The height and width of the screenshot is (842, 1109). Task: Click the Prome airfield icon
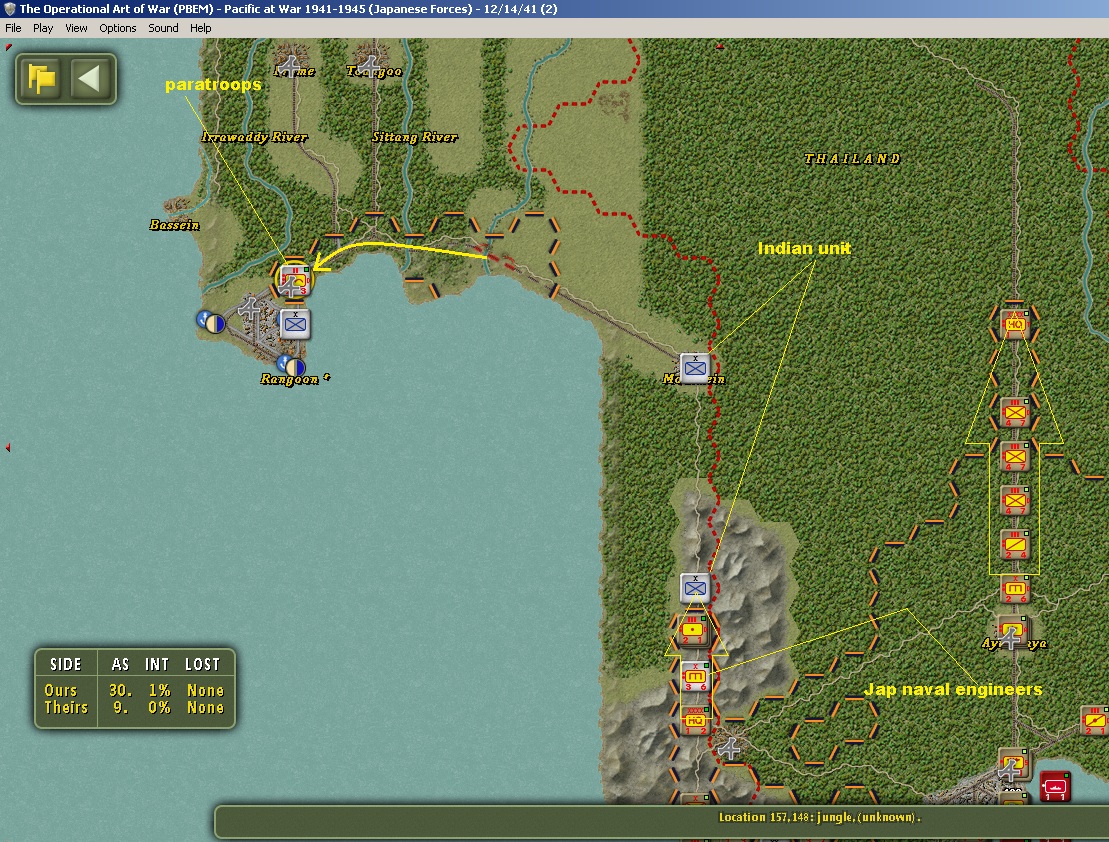[290, 65]
